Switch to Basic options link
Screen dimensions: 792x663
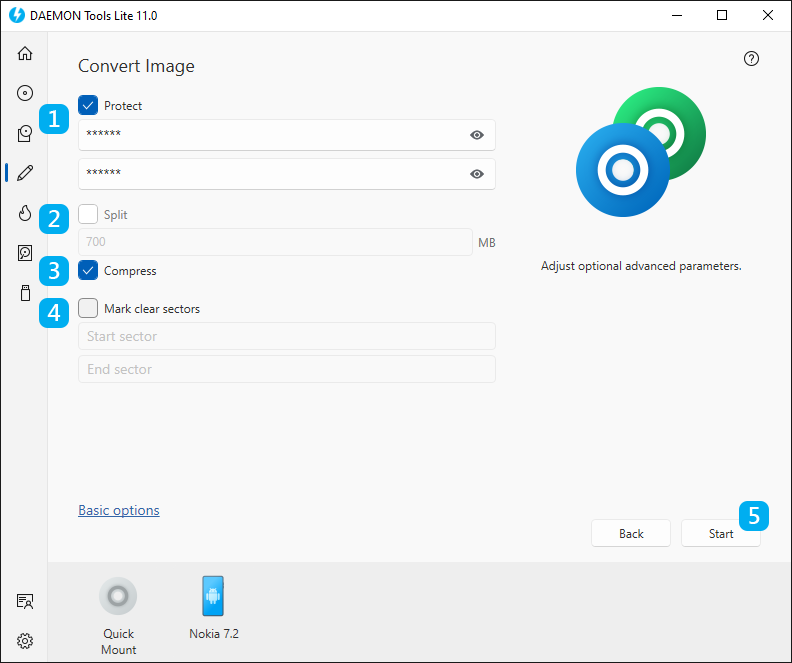(119, 511)
